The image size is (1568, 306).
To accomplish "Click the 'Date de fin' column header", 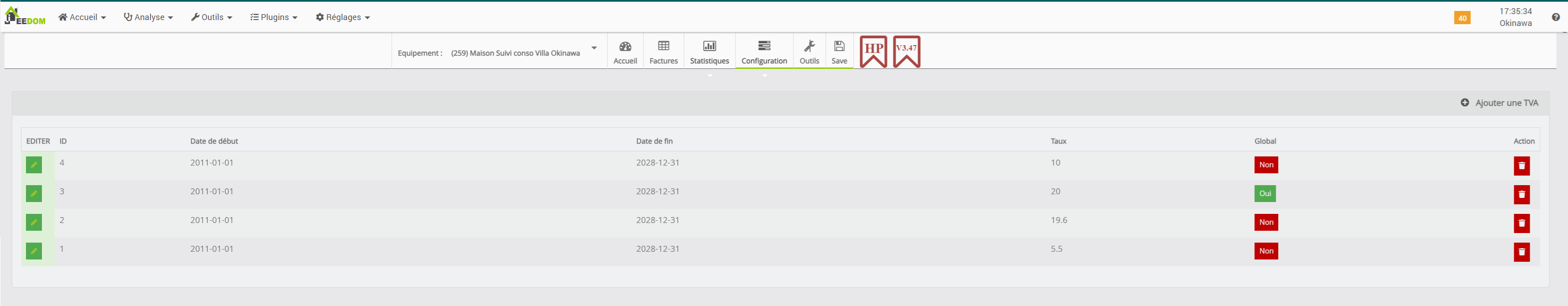I will click(x=655, y=141).
